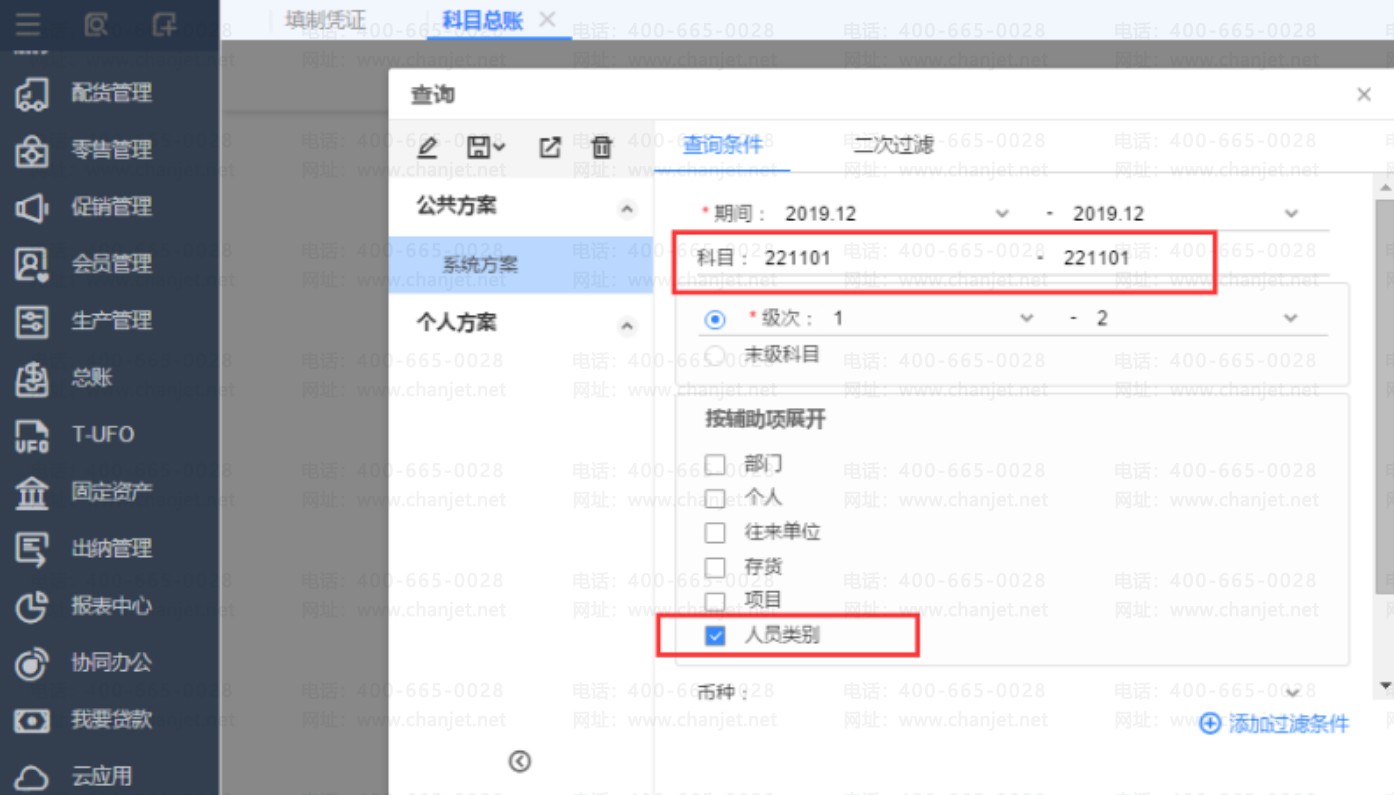Open the 期间 end period dropdown

pos(1291,213)
